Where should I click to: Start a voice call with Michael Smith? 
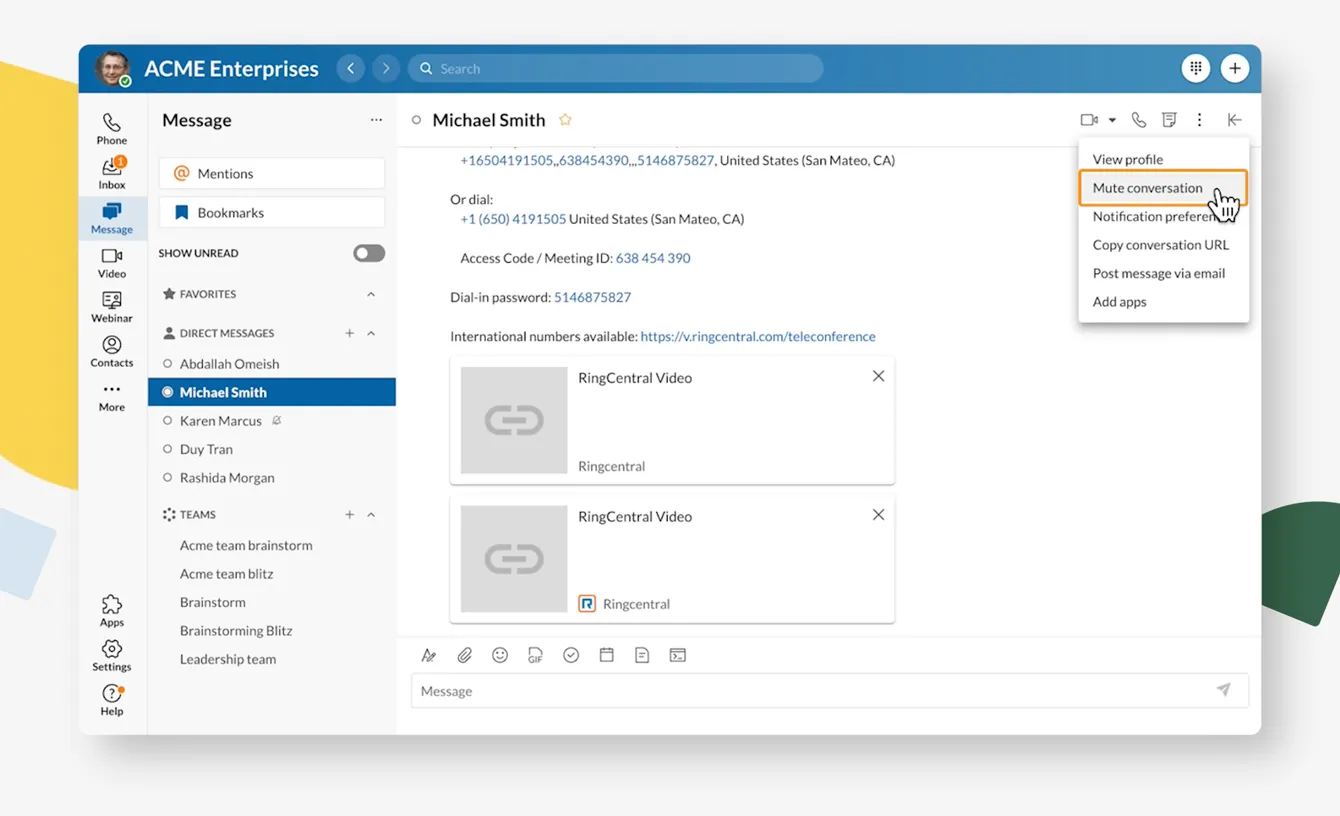(1138, 120)
